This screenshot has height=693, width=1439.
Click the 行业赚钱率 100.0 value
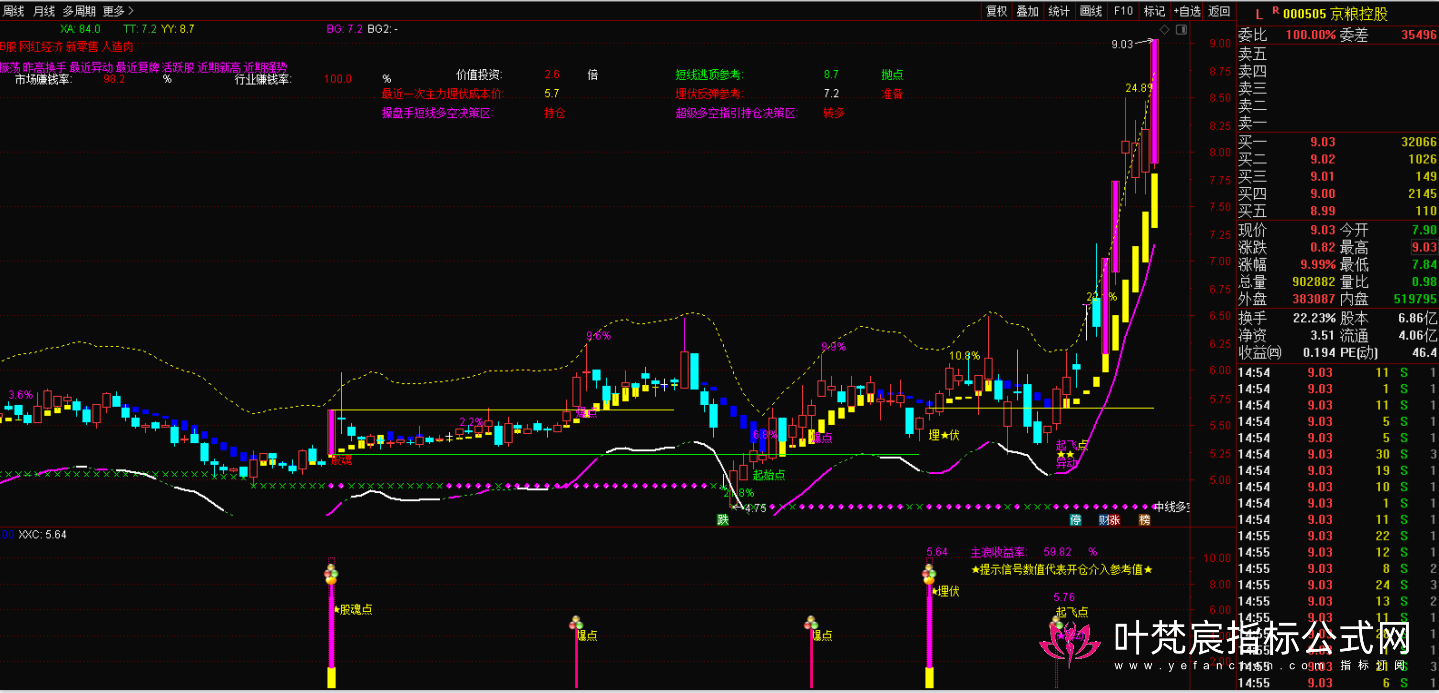pos(338,79)
